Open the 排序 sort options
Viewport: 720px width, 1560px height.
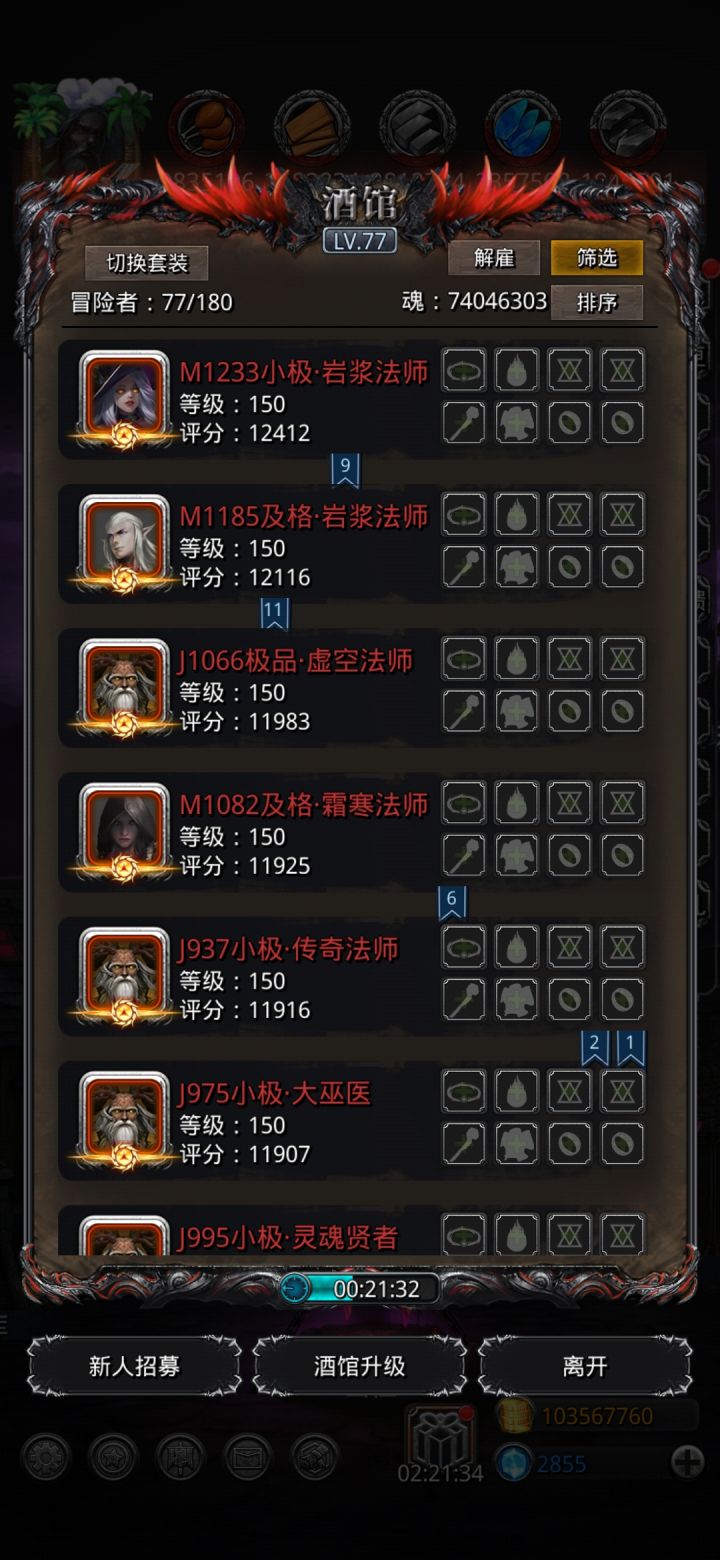597,302
